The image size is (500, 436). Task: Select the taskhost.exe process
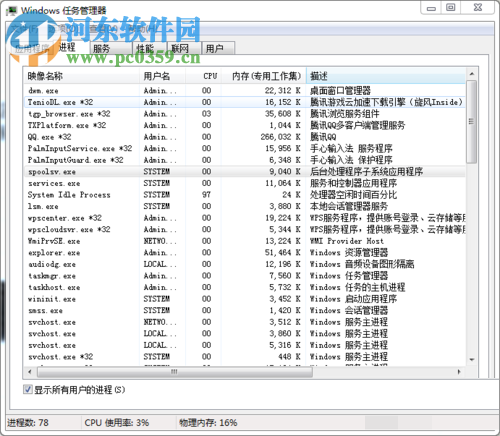tap(245, 287)
